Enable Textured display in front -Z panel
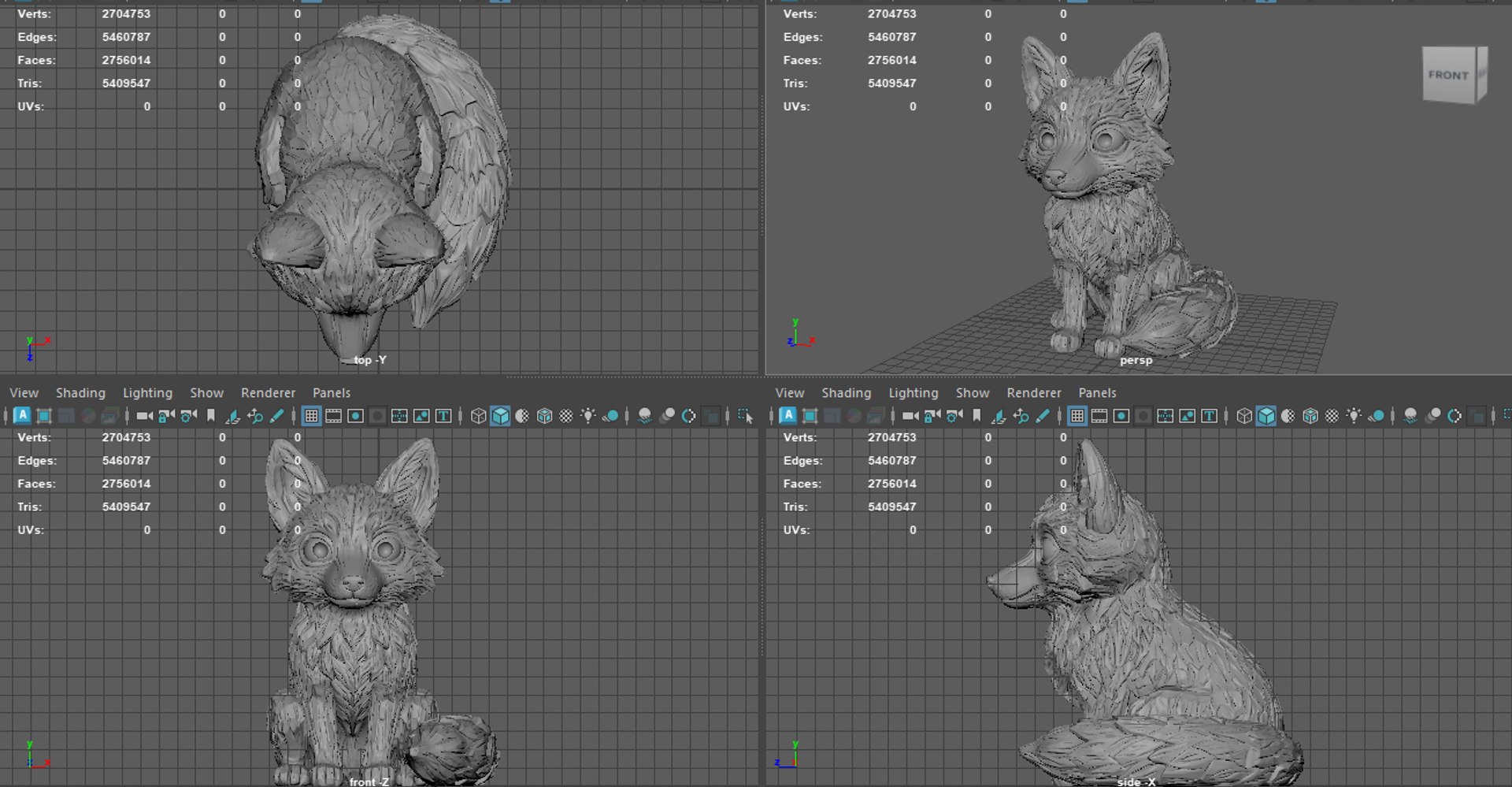This screenshot has height=787, width=1512. coord(566,416)
